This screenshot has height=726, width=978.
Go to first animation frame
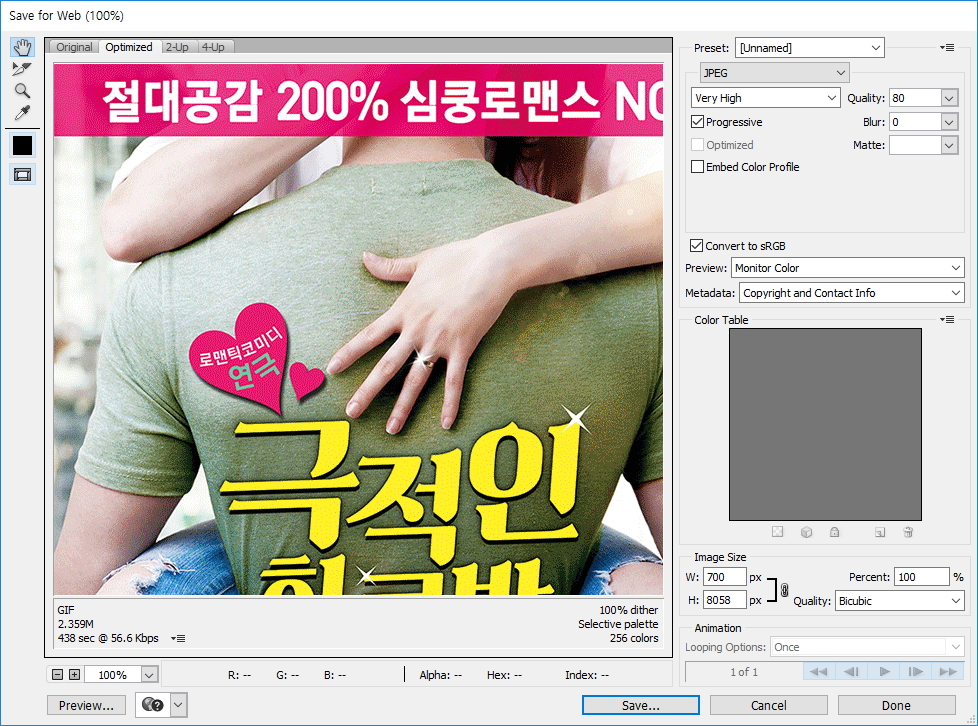pos(818,672)
